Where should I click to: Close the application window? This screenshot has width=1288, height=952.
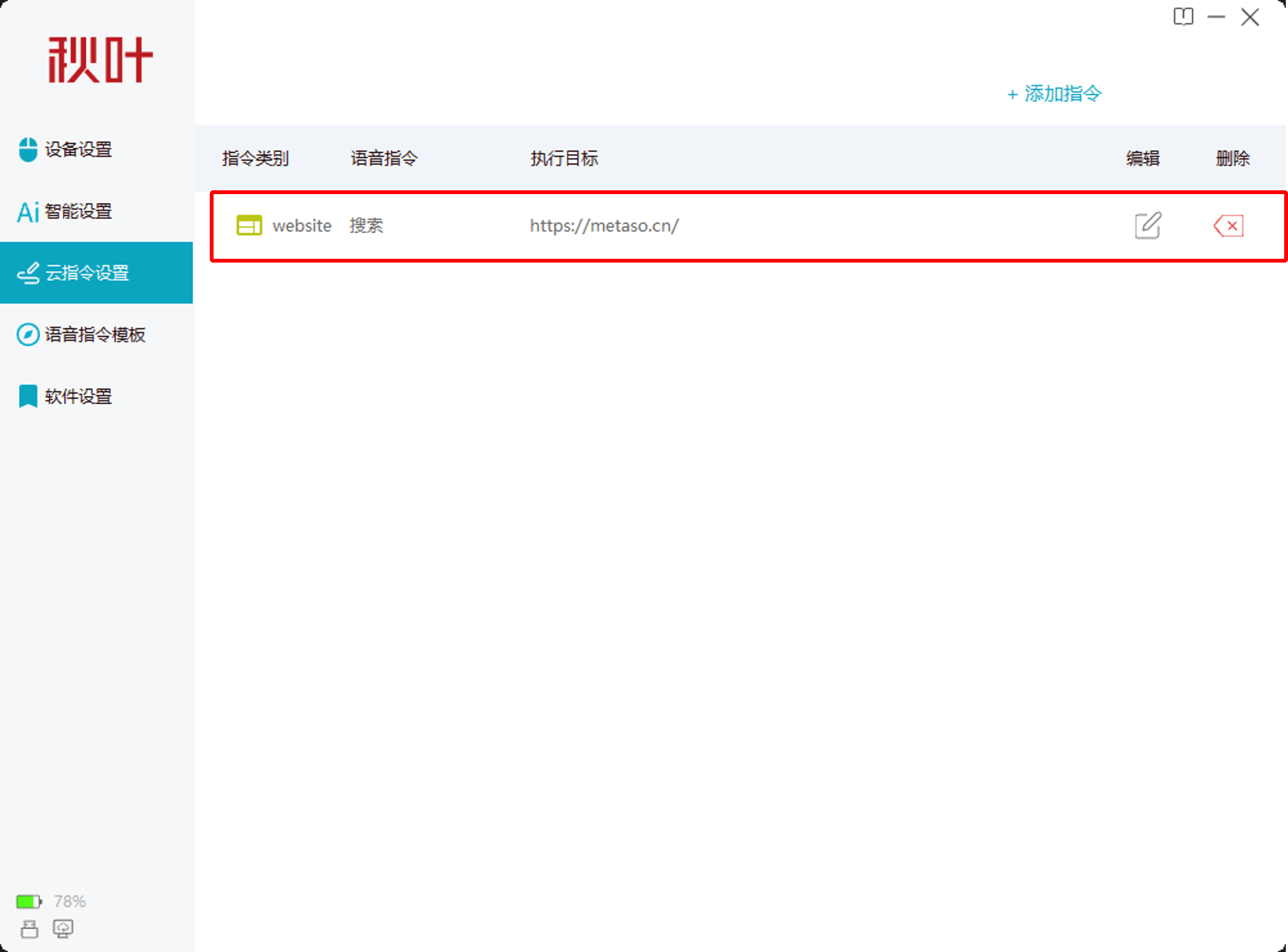[x=1250, y=17]
